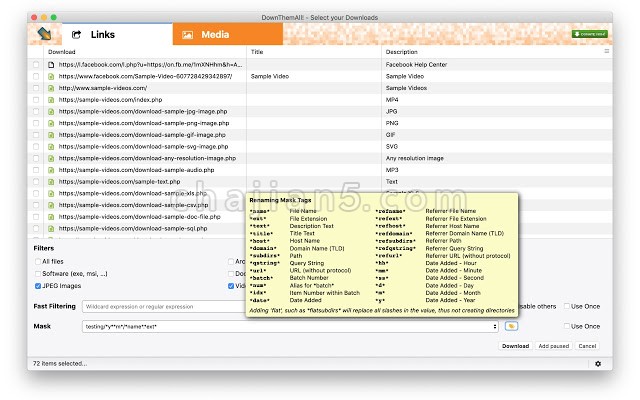Image resolution: width=640 pixels, height=400 pixels.
Task: Check the box for download-sample-audio.php row
Action: pyautogui.click(x=36, y=170)
